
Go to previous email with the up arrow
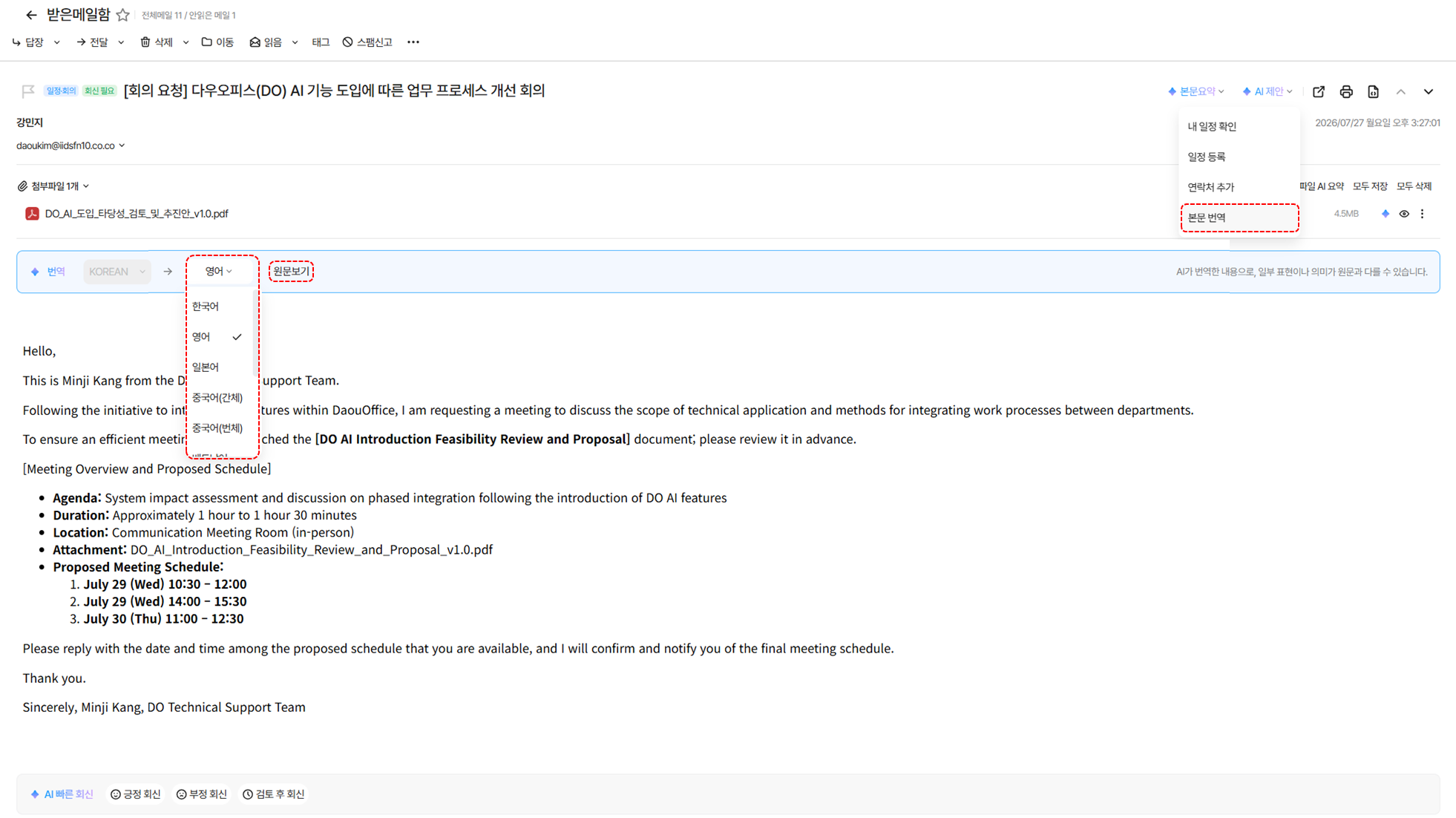[1400, 91]
